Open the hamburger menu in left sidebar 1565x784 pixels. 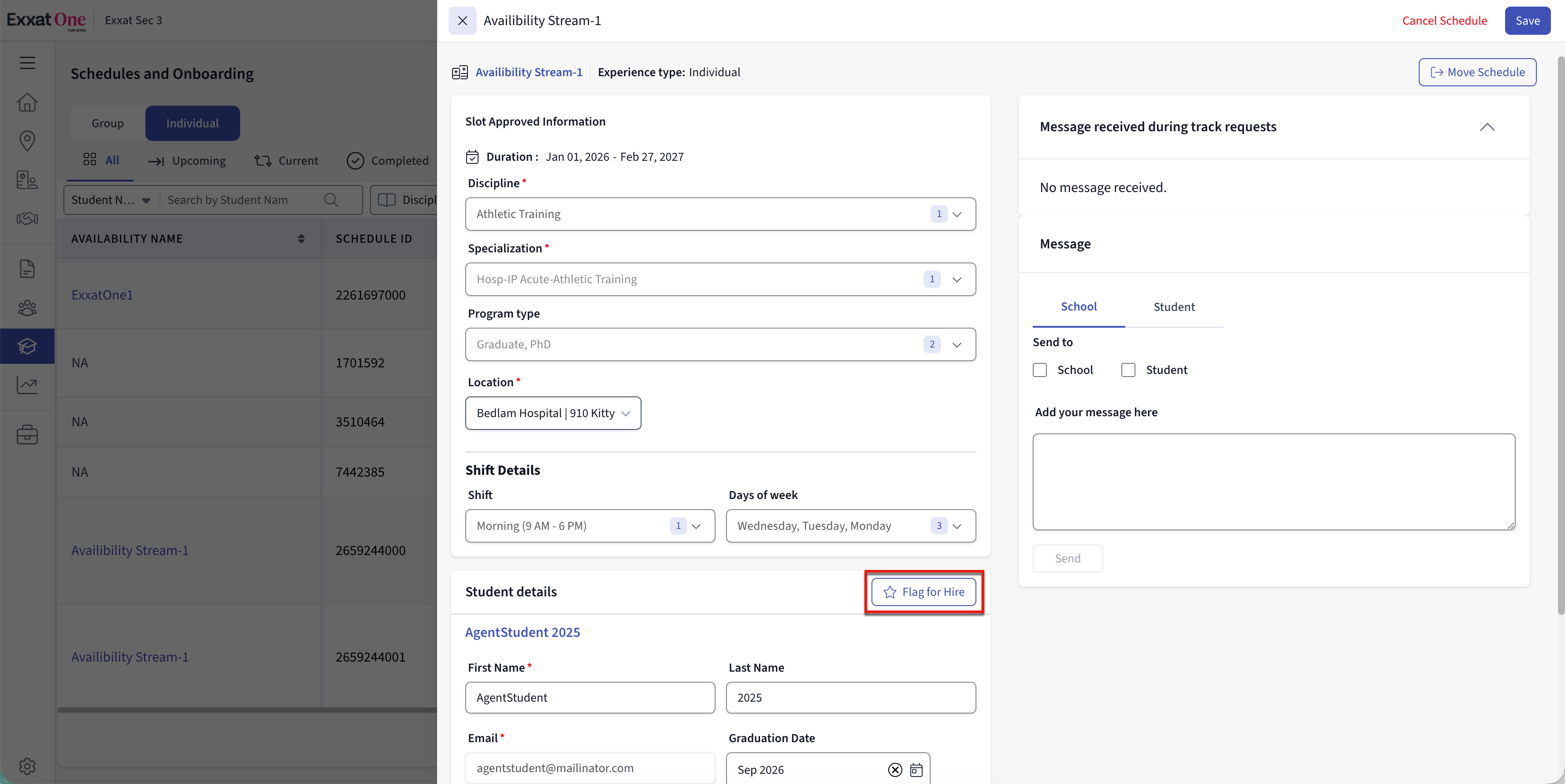[x=27, y=63]
